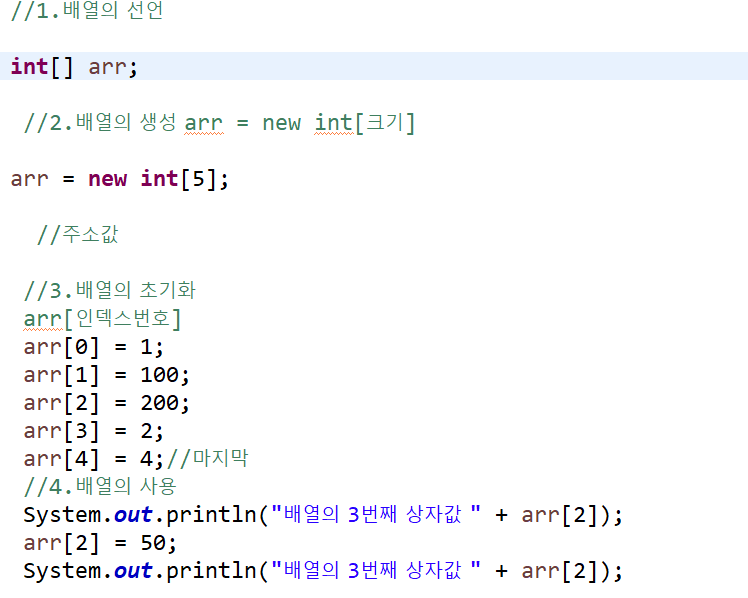Click the statement 'arr = new int[5];'
748x598 pixels.
pos(120,179)
